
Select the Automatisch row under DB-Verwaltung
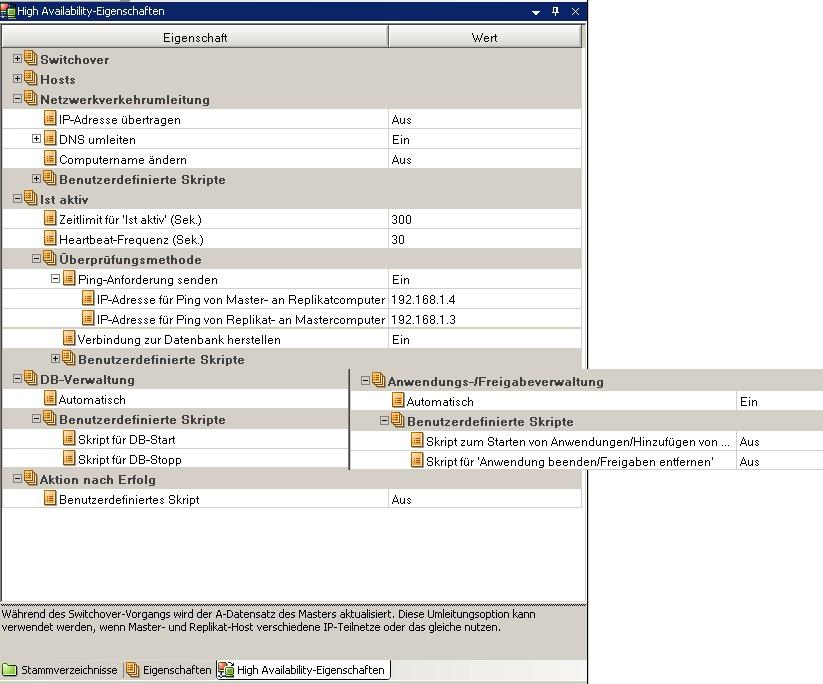coord(176,399)
